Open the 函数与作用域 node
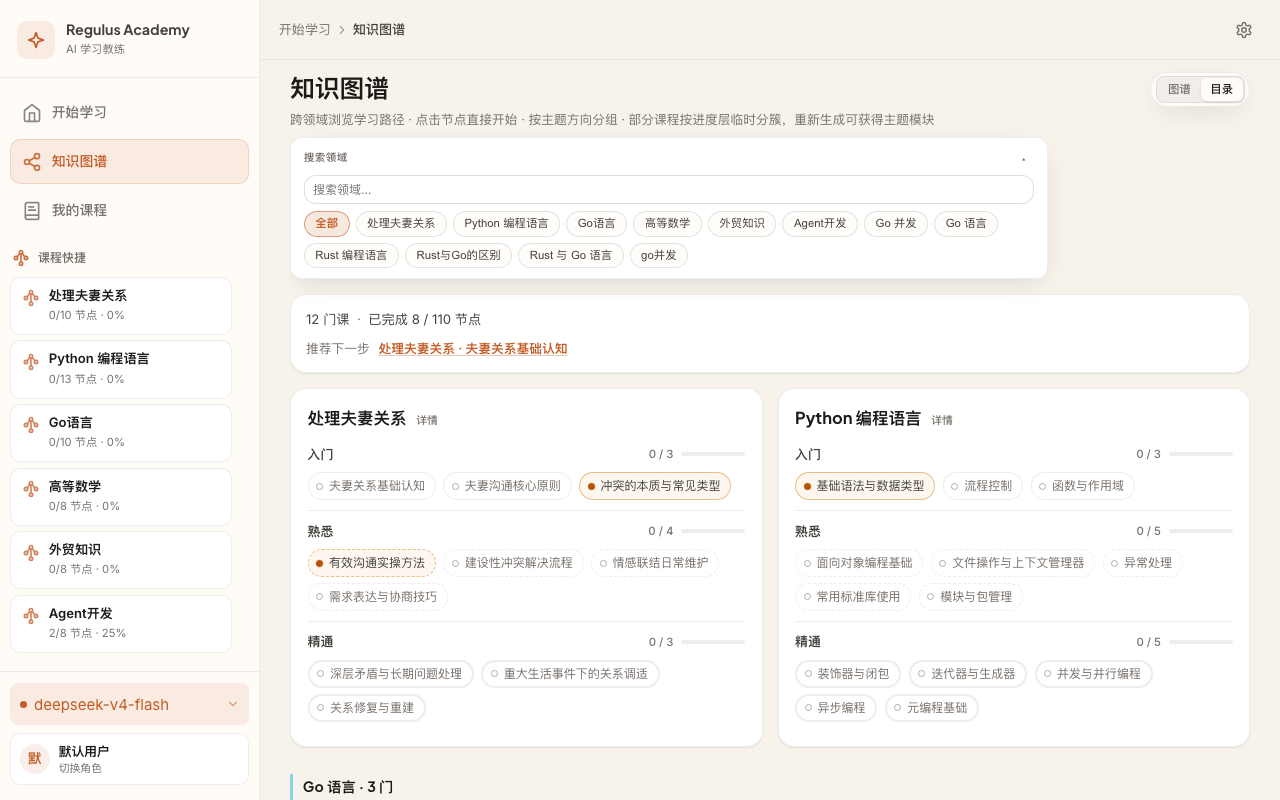Screen dimensions: 1280x800 pos(1083,486)
